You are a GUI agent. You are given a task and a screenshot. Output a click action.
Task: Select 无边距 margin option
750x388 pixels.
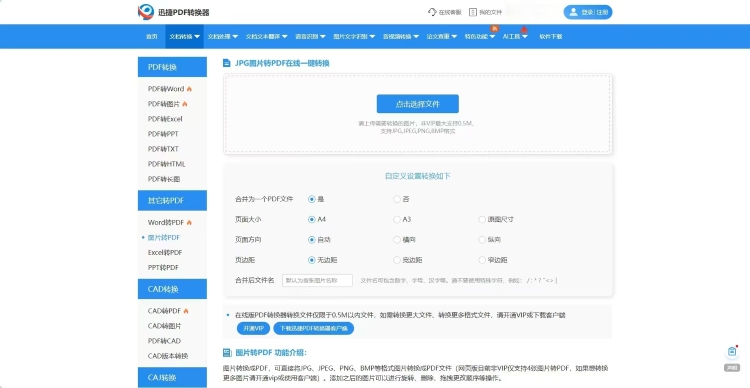point(312,260)
